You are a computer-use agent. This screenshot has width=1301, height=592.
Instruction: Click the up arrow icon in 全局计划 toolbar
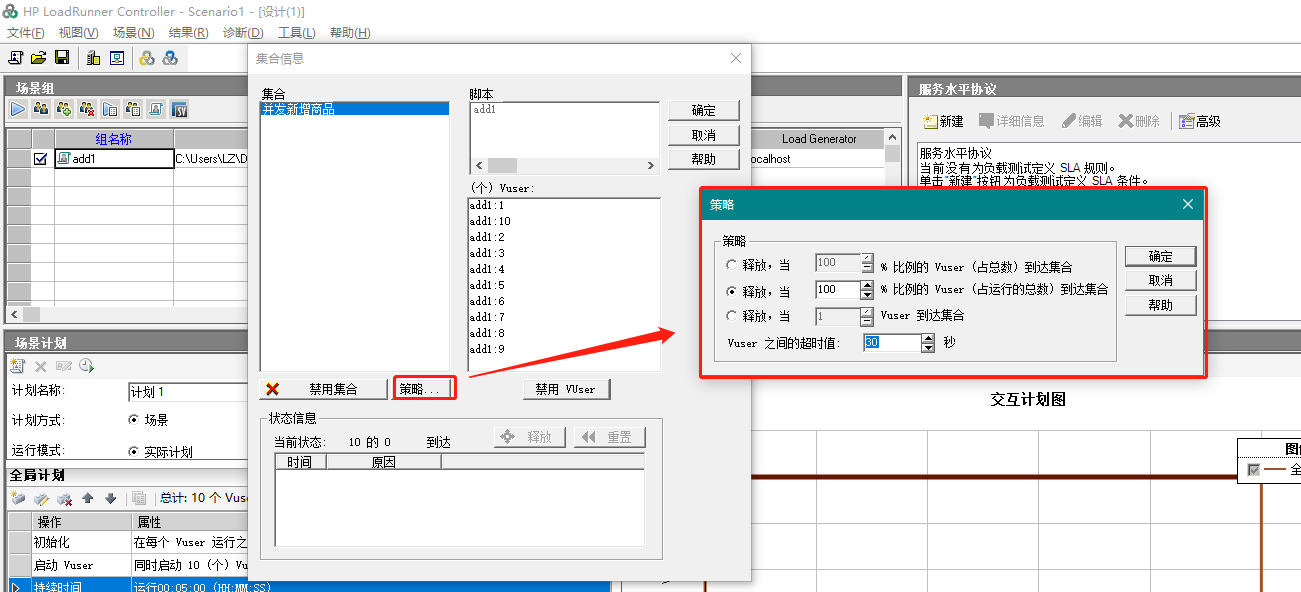[88, 497]
